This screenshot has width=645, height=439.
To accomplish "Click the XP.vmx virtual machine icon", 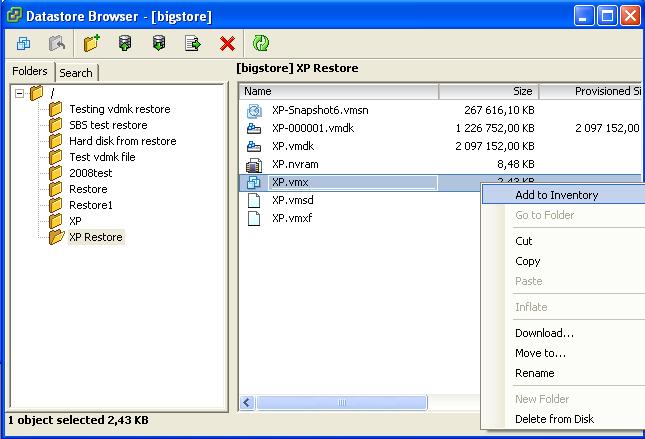I will click(254, 182).
